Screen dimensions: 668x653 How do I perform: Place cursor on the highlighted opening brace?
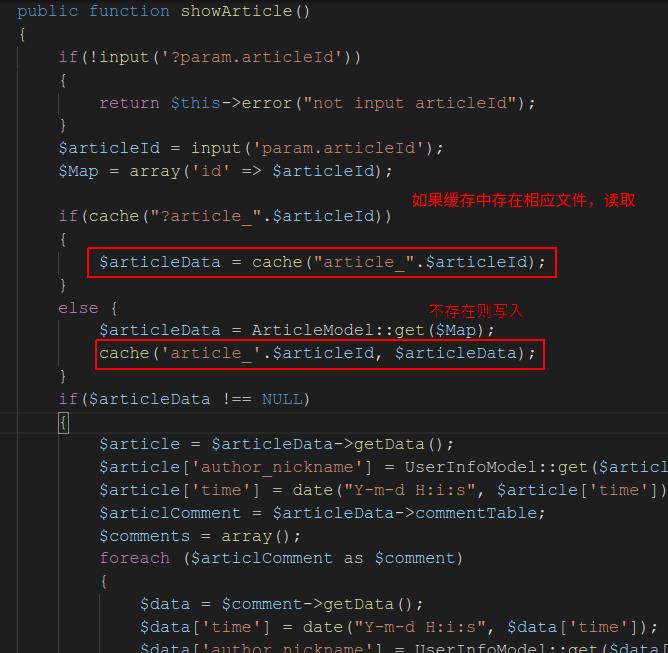[x=63, y=423]
